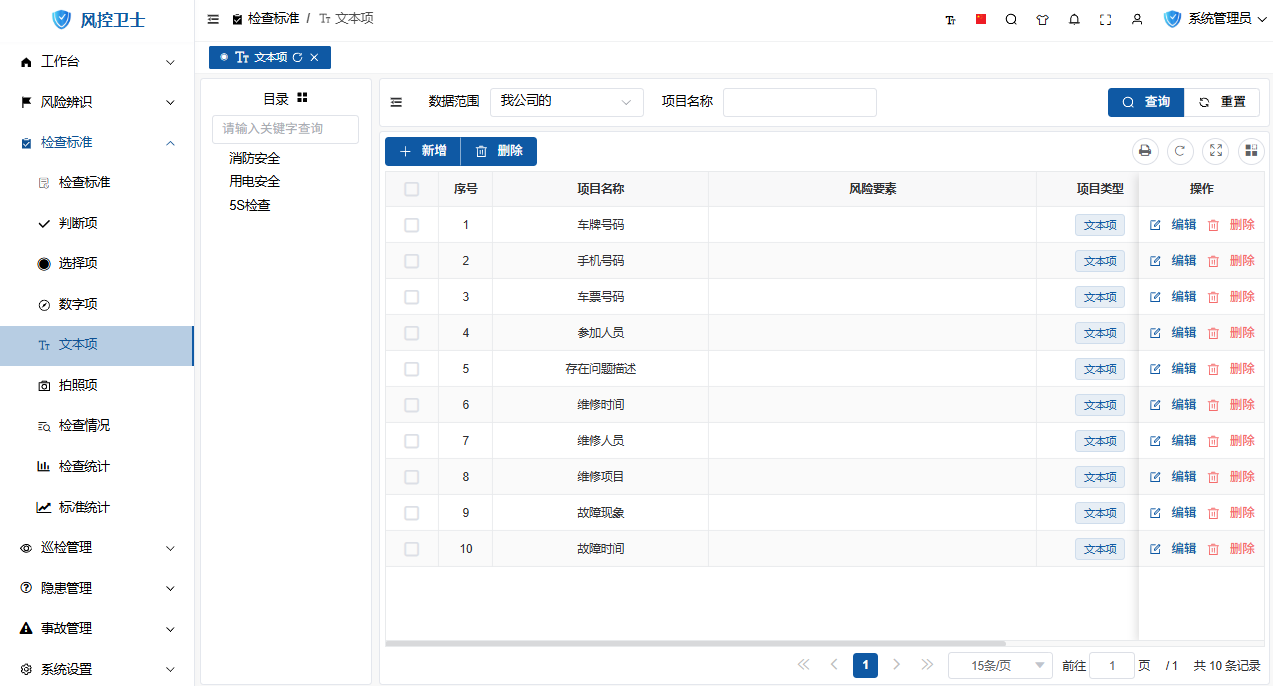Check the checkbox for row 车牌号码
This screenshot has width=1273, height=686.
(411, 225)
